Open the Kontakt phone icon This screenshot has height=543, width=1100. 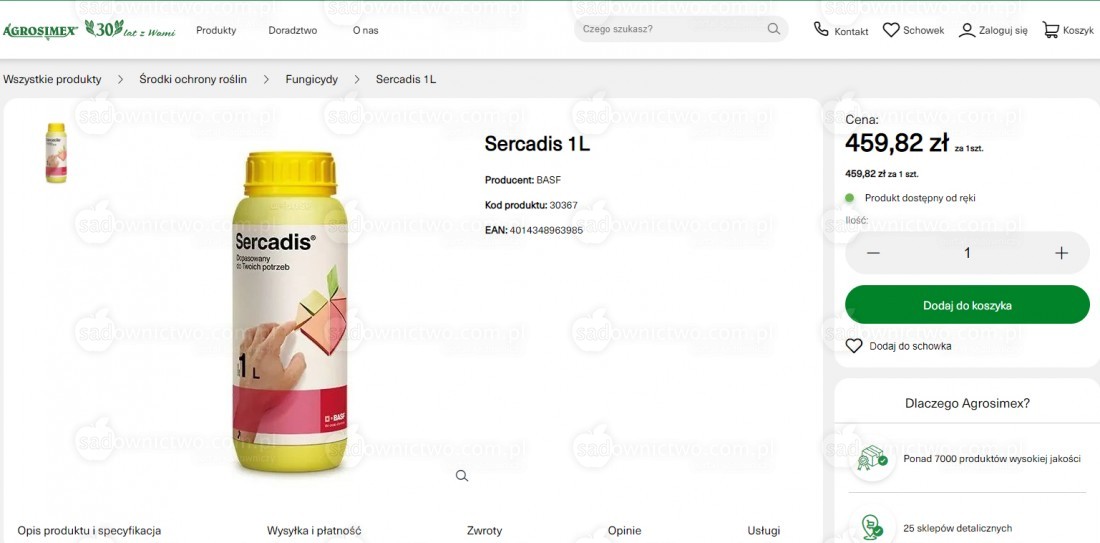tap(821, 29)
